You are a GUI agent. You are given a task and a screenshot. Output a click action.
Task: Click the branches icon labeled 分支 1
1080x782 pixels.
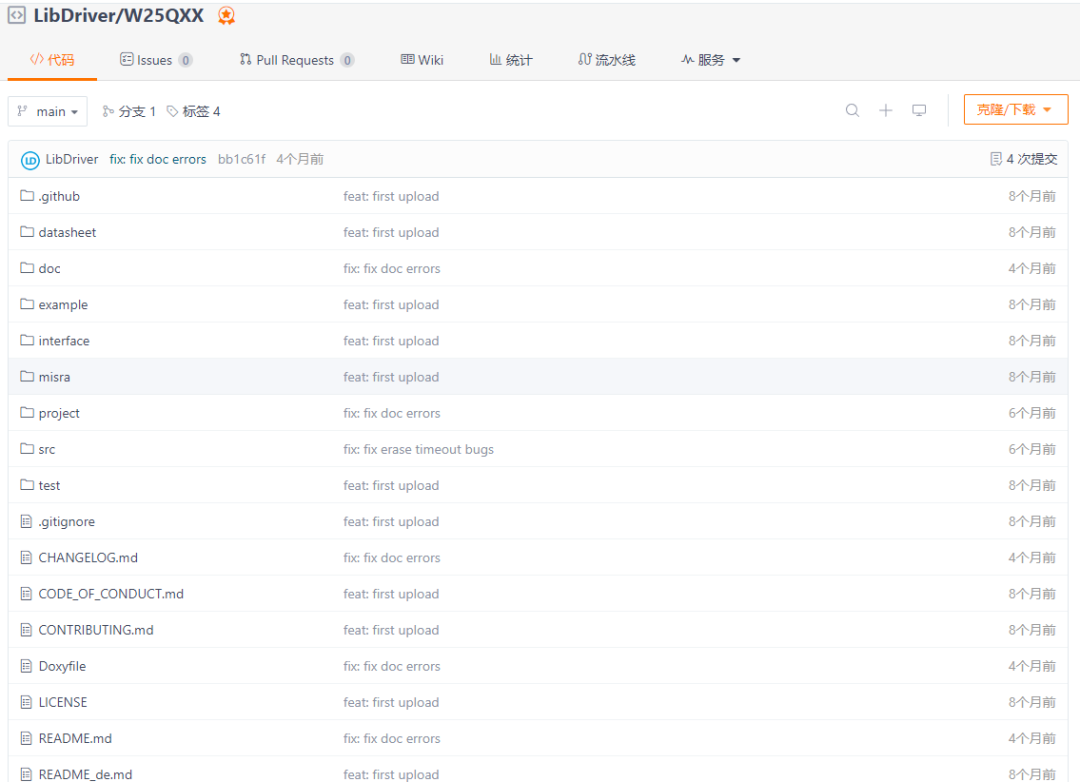108,111
